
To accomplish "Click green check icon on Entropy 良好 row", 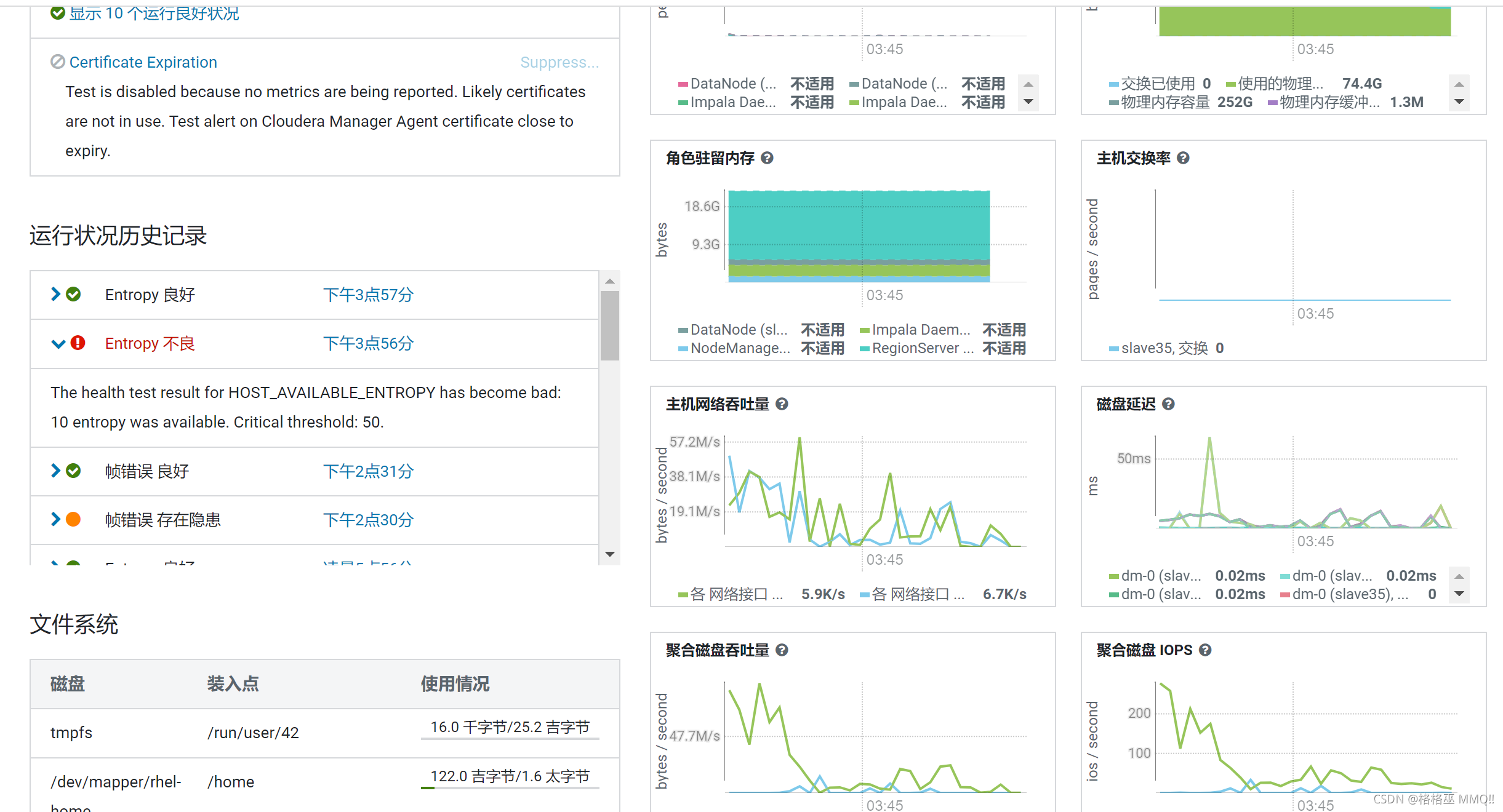I will pyautogui.click(x=73, y=295).
